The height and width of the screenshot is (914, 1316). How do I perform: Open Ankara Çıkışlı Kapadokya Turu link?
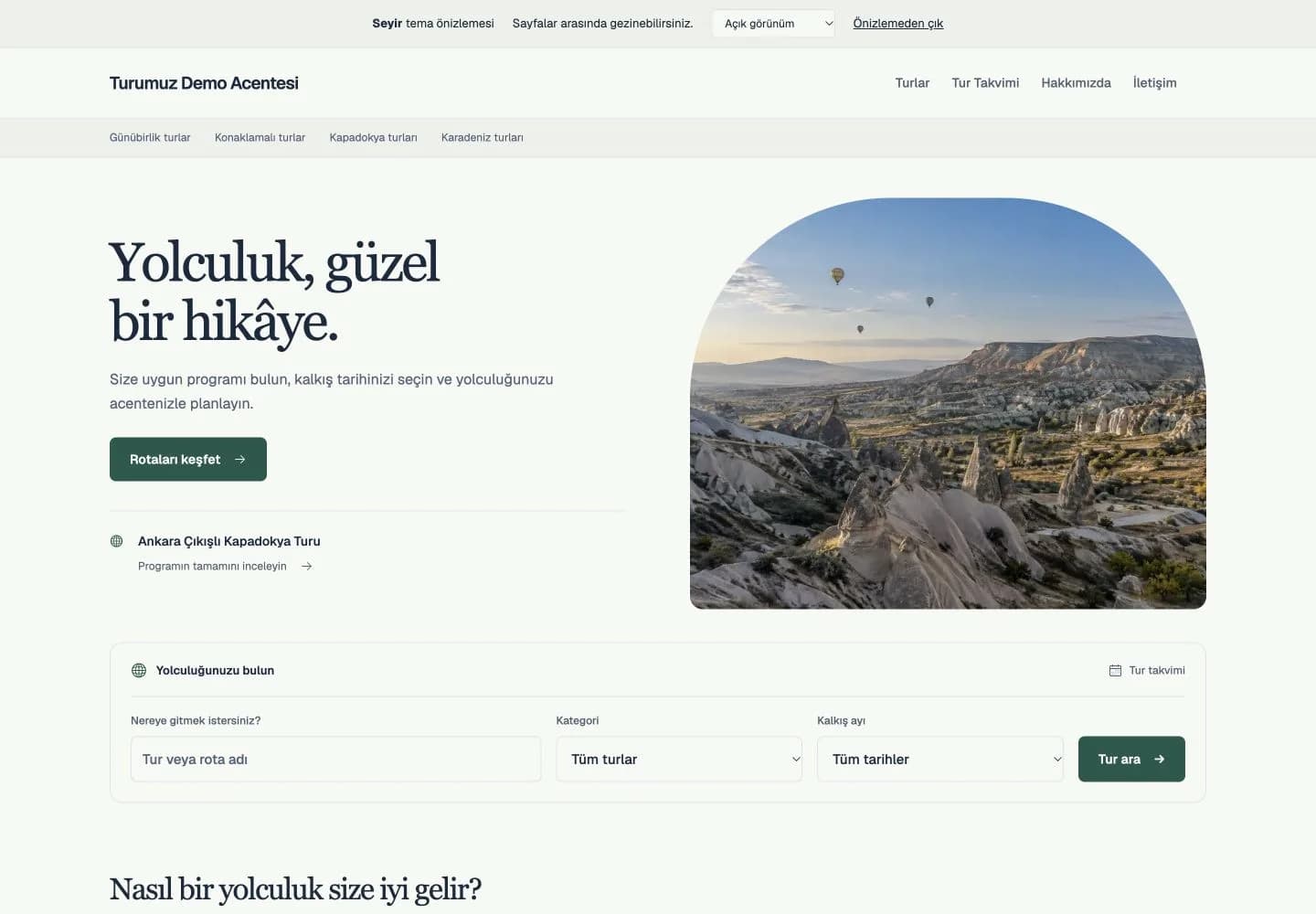[228, 541]
